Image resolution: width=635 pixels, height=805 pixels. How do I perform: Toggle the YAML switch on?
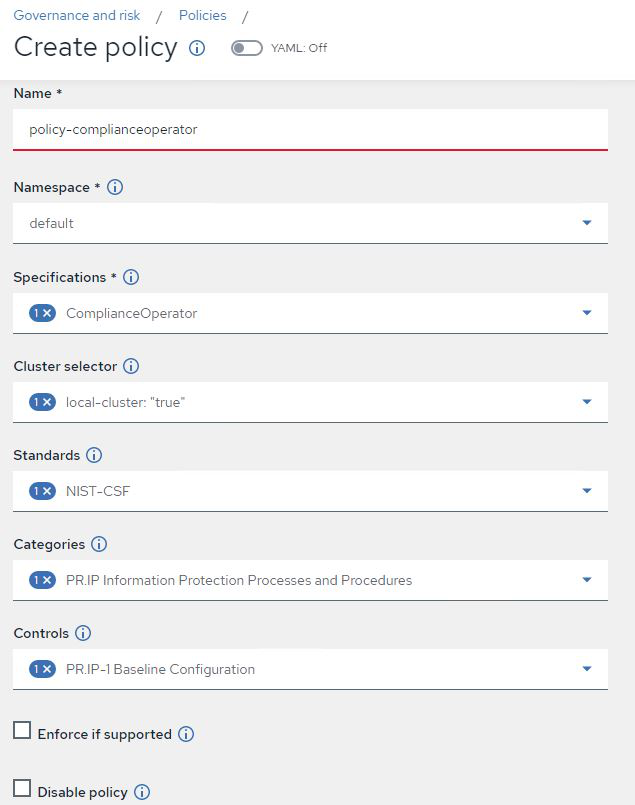(x=247, y=48)
